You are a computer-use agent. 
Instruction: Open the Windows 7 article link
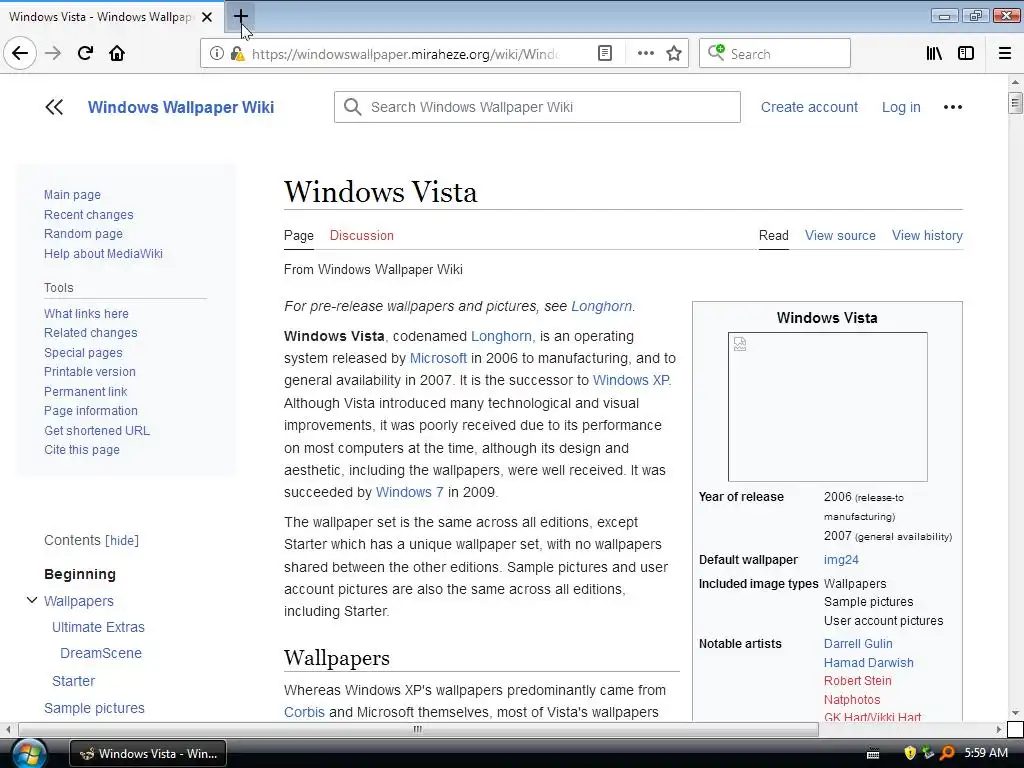point(409,492)
